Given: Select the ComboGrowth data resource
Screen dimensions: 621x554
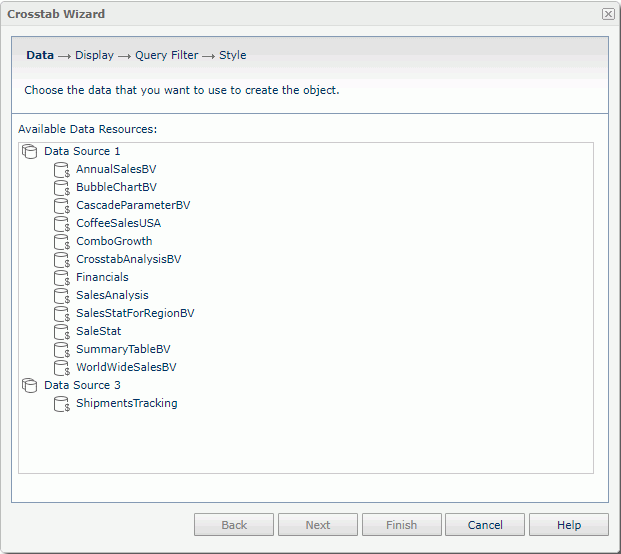Looking at the screenshot, I should coord(114,242).
